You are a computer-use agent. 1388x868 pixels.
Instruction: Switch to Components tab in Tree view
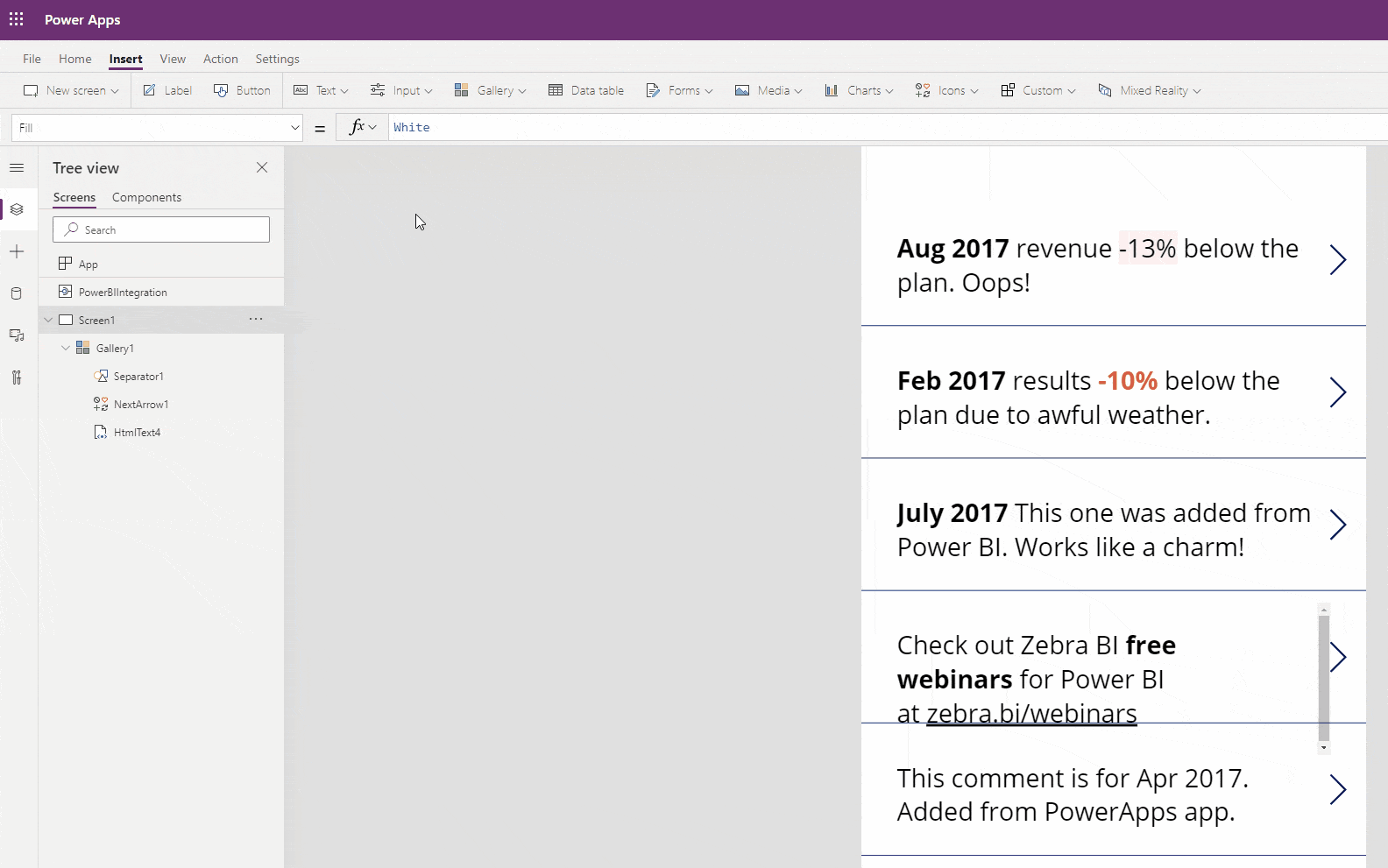146,197
